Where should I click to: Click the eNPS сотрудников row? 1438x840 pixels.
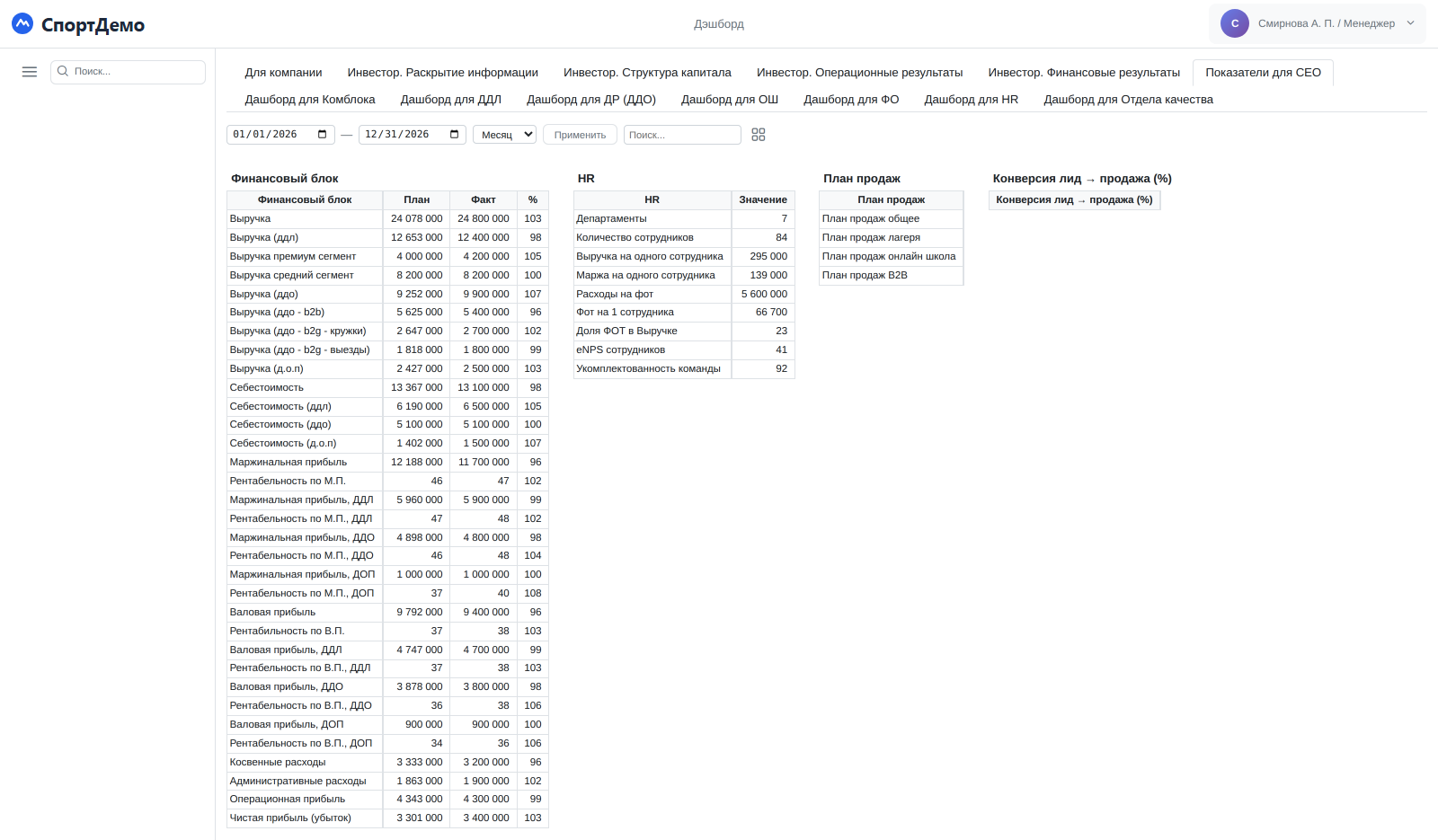(684, 350)
